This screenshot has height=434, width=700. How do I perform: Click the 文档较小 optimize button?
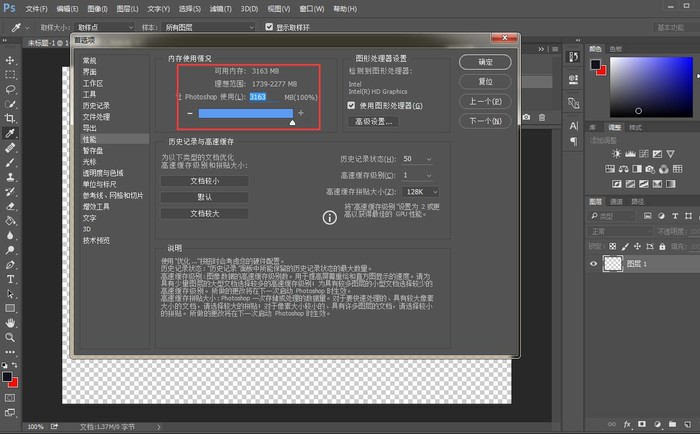coord(204,181)
